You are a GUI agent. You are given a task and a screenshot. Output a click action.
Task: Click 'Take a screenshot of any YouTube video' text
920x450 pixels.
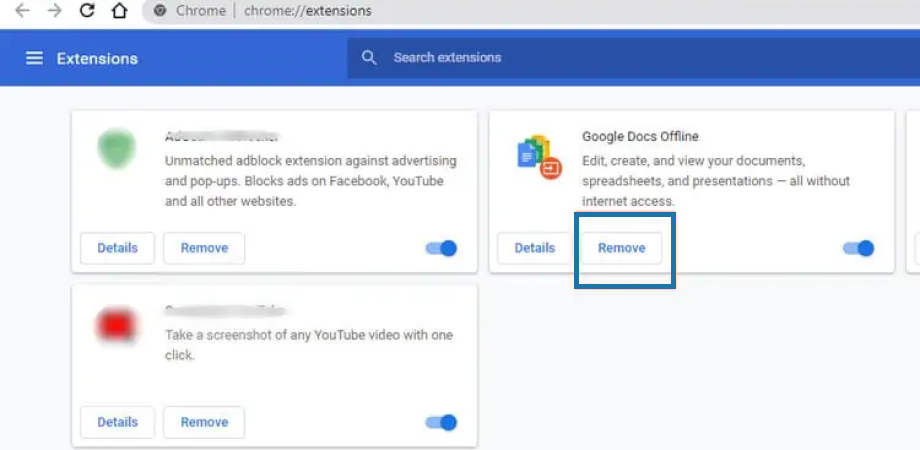309,345
